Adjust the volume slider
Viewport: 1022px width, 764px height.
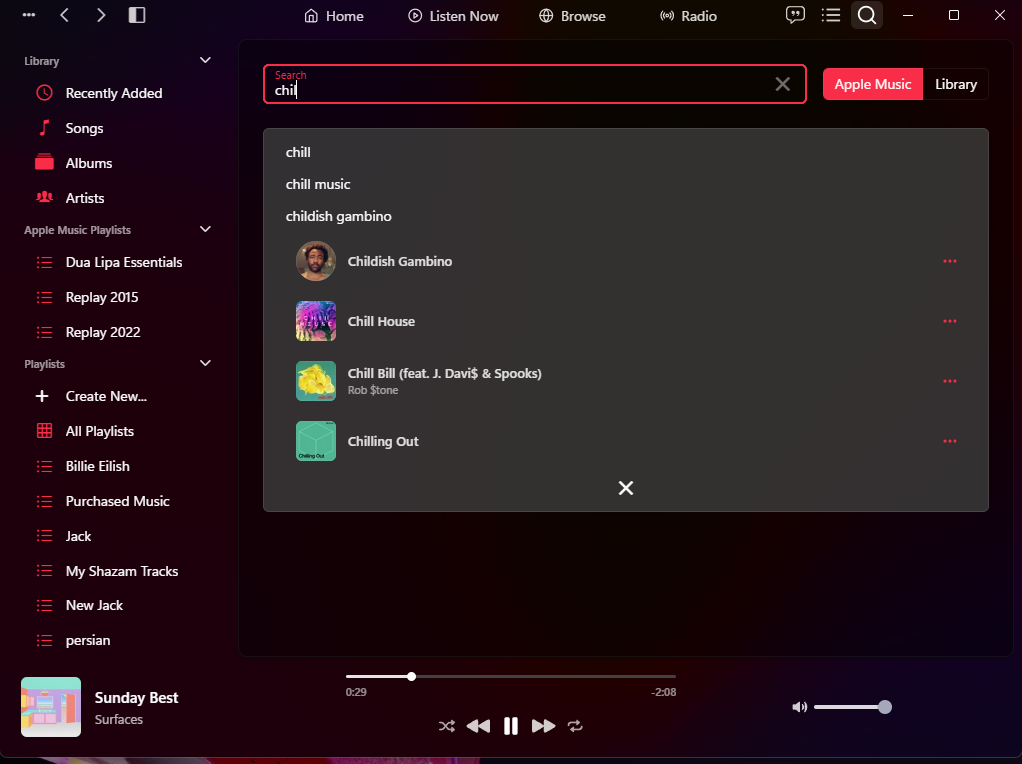(x=853, y=707)
